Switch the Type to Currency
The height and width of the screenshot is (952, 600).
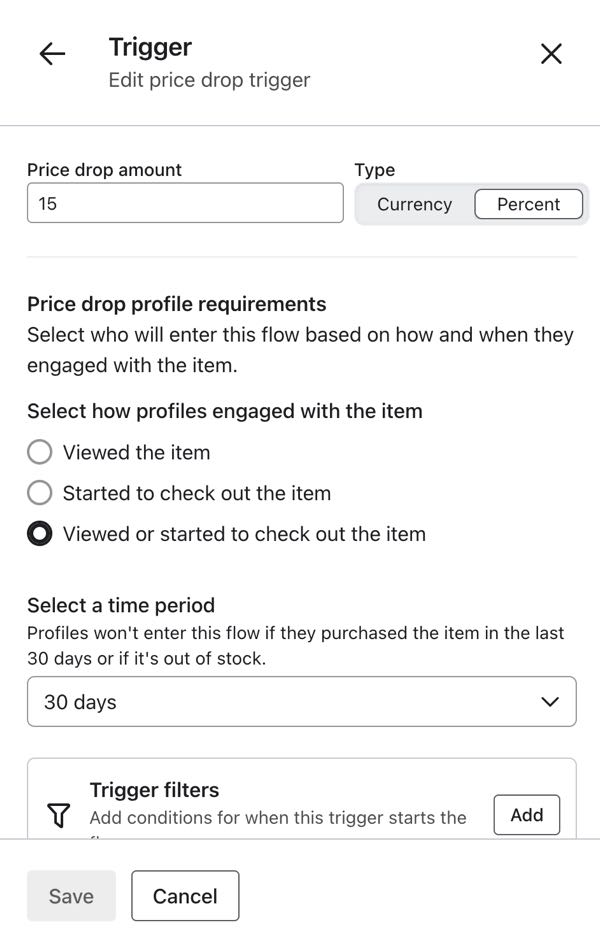point(414,204)
